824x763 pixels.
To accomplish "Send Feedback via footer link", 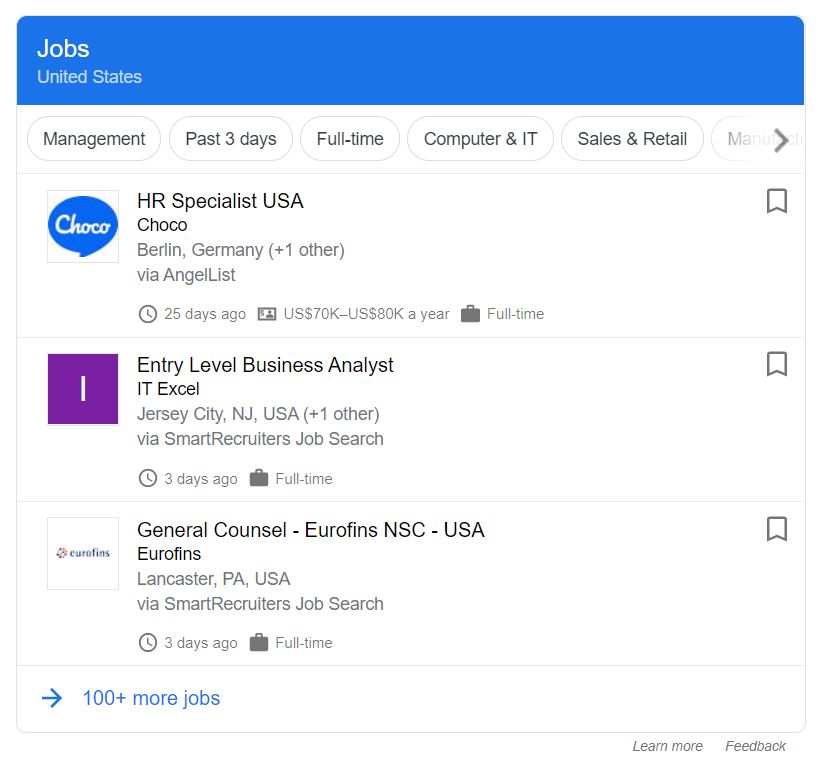I will tap(756, 746).
